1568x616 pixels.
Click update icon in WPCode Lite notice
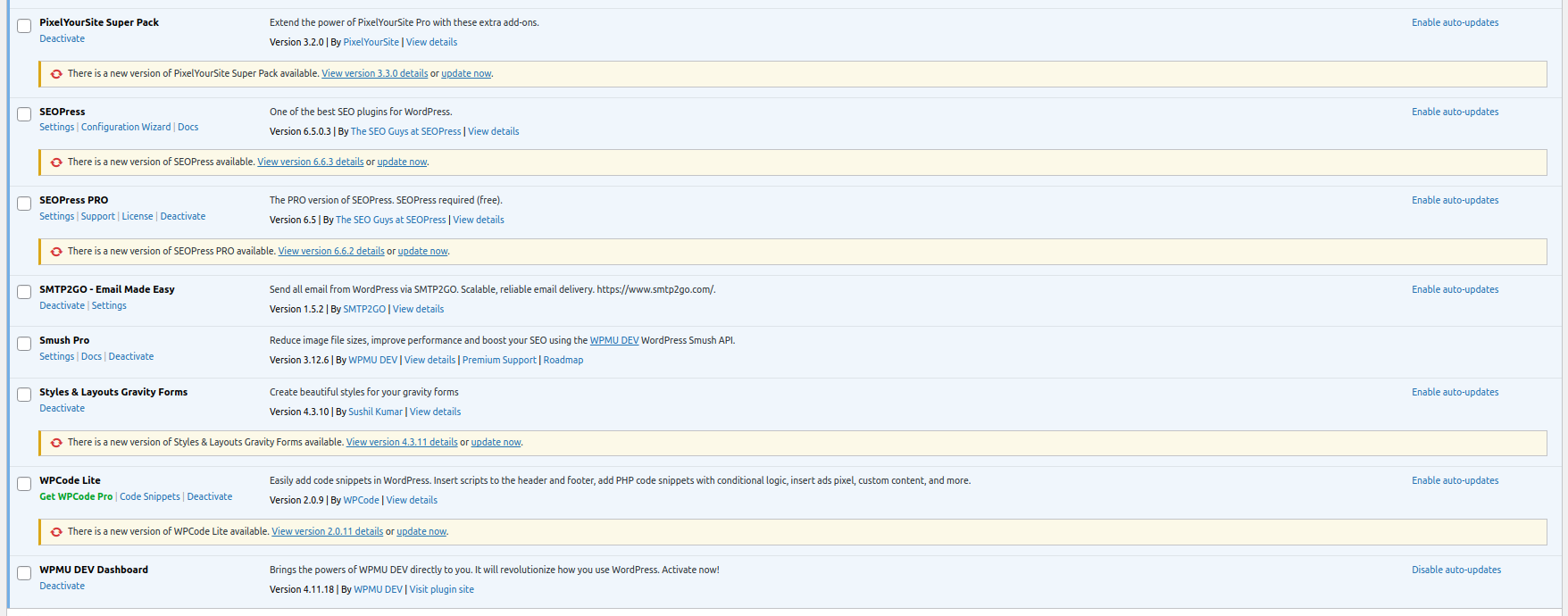(x=56, y=532)
